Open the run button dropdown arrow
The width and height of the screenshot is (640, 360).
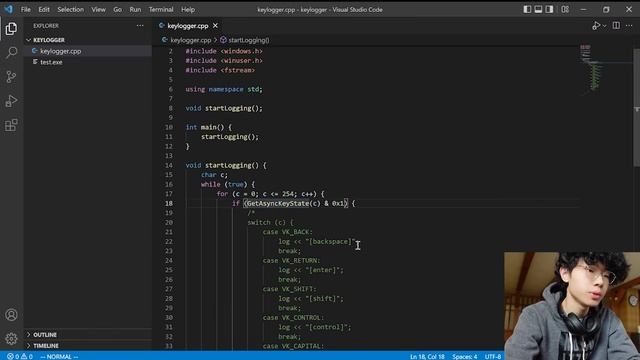click(x=604, y=26)
